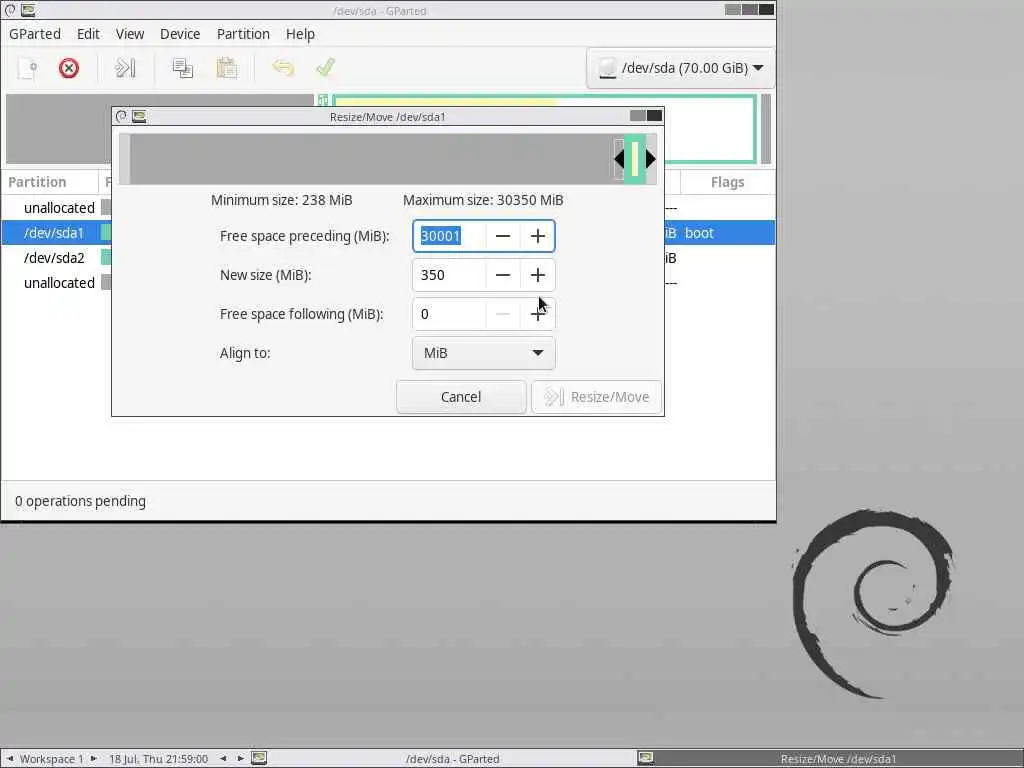Click the Minimum size: 238 MiB label

click(281, 200)
